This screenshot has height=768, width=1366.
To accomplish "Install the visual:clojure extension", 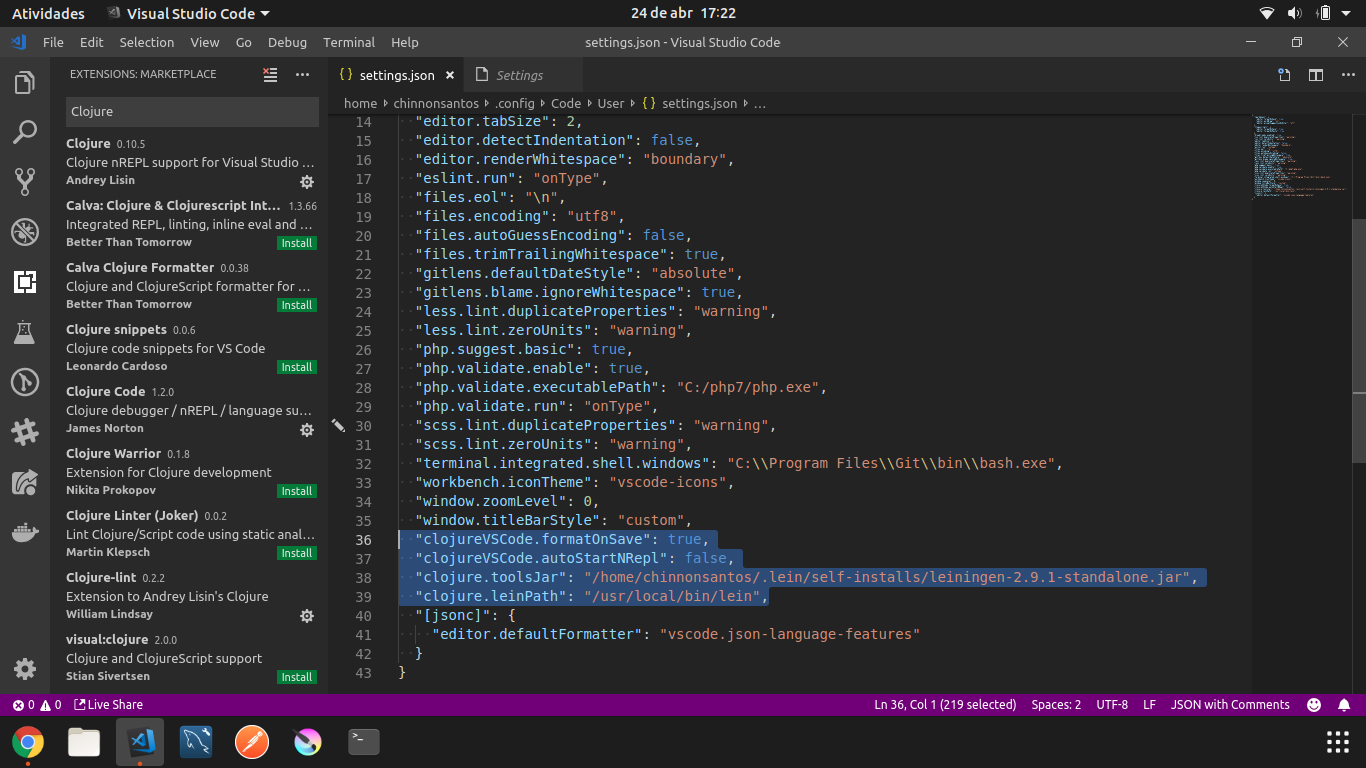I will tap(296, 677).
